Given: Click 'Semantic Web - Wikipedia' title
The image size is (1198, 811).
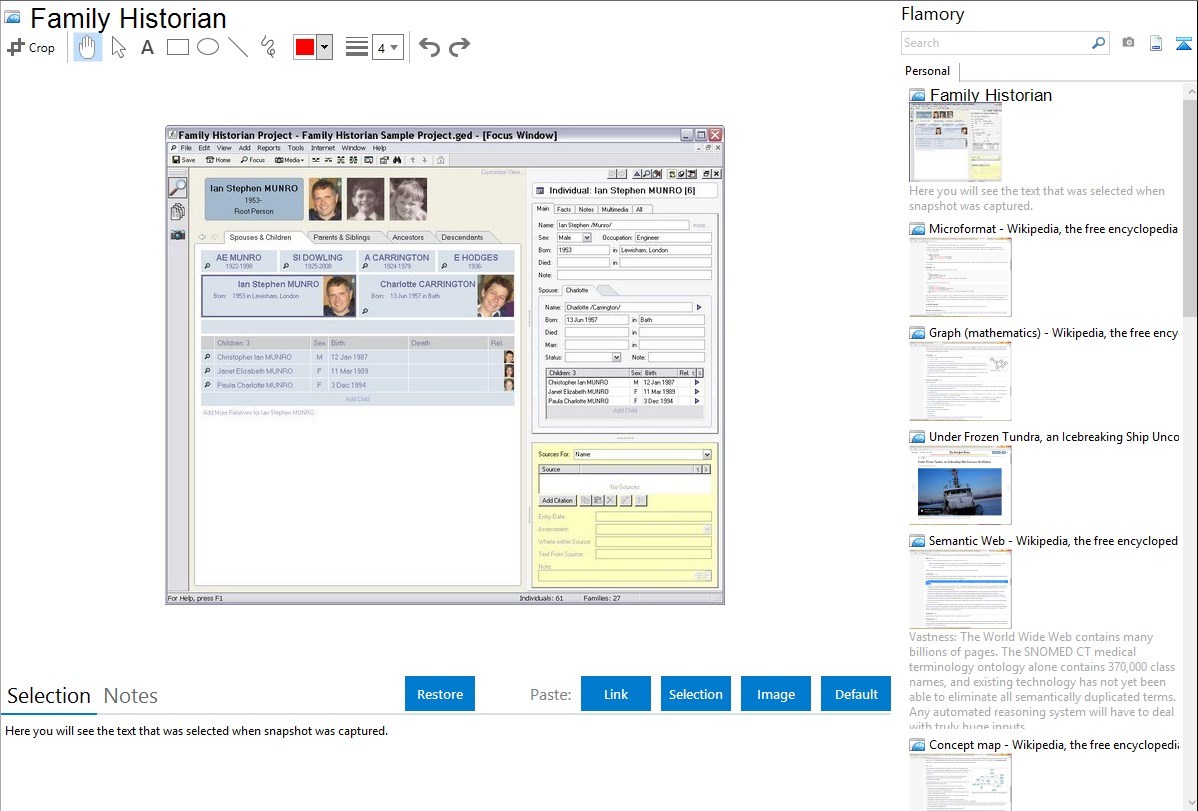Looking at the screenshot, I should tap(1053, 541).
